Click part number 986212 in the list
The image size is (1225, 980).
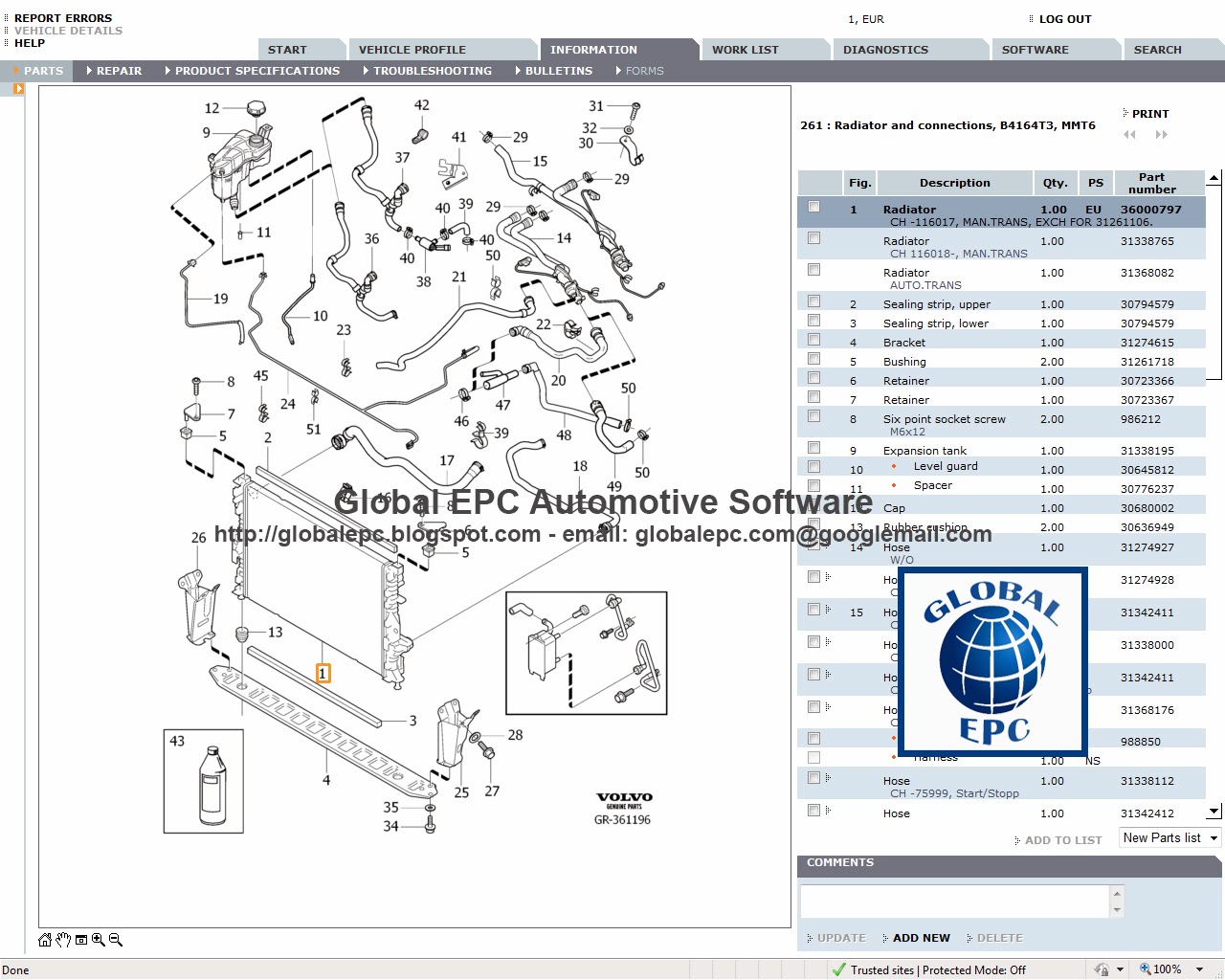click(1140, 419)
